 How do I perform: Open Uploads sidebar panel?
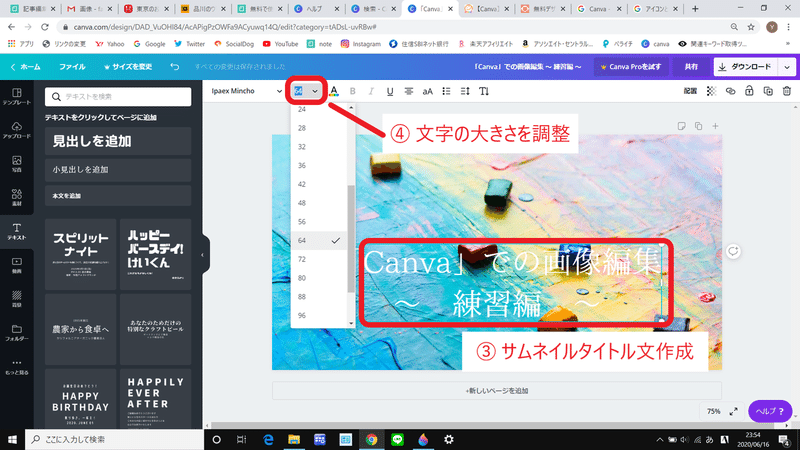pyautogui.click(x=17, y=130)
